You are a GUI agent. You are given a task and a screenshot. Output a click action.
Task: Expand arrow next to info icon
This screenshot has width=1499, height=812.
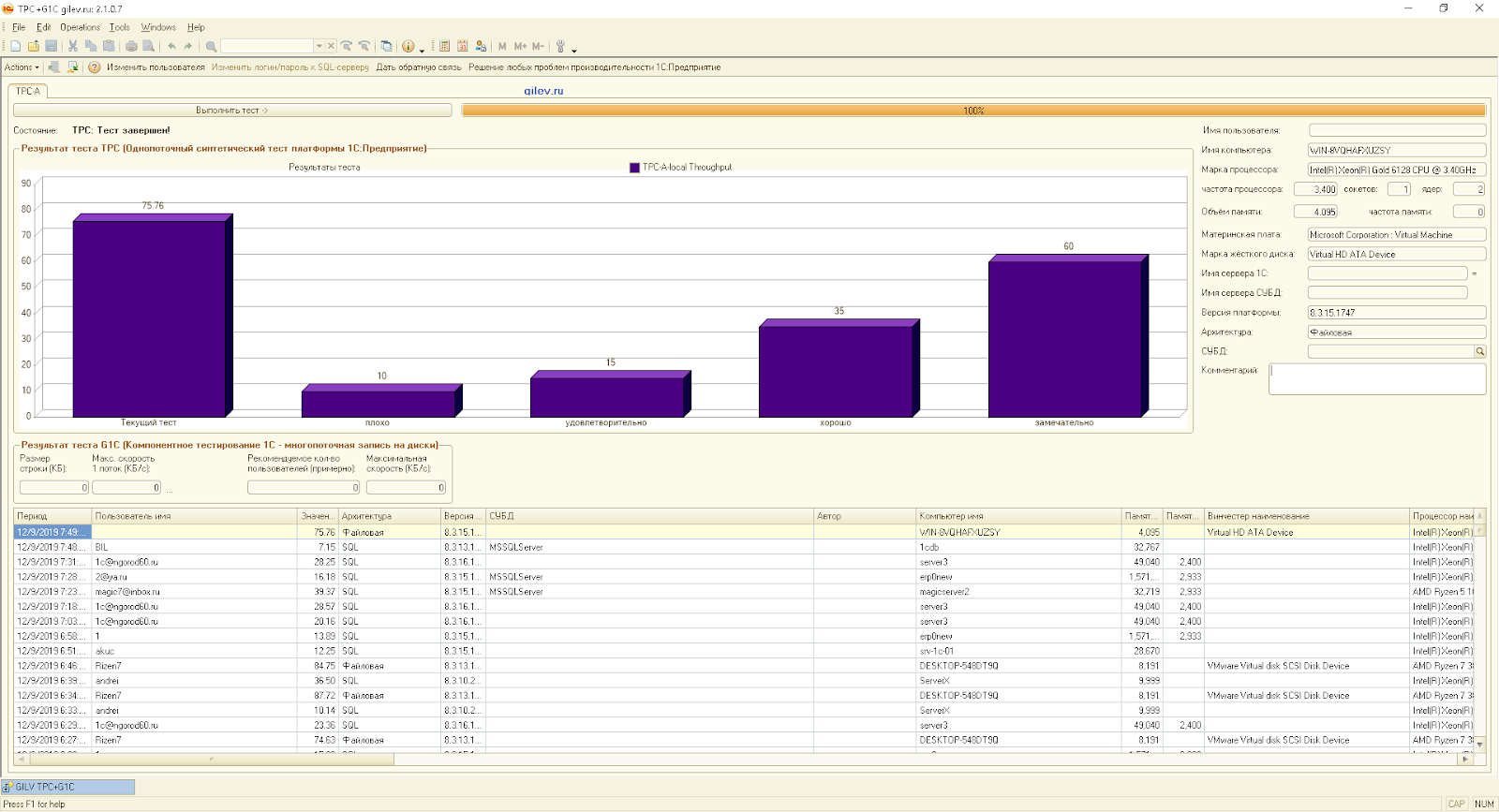click(422, 49)
